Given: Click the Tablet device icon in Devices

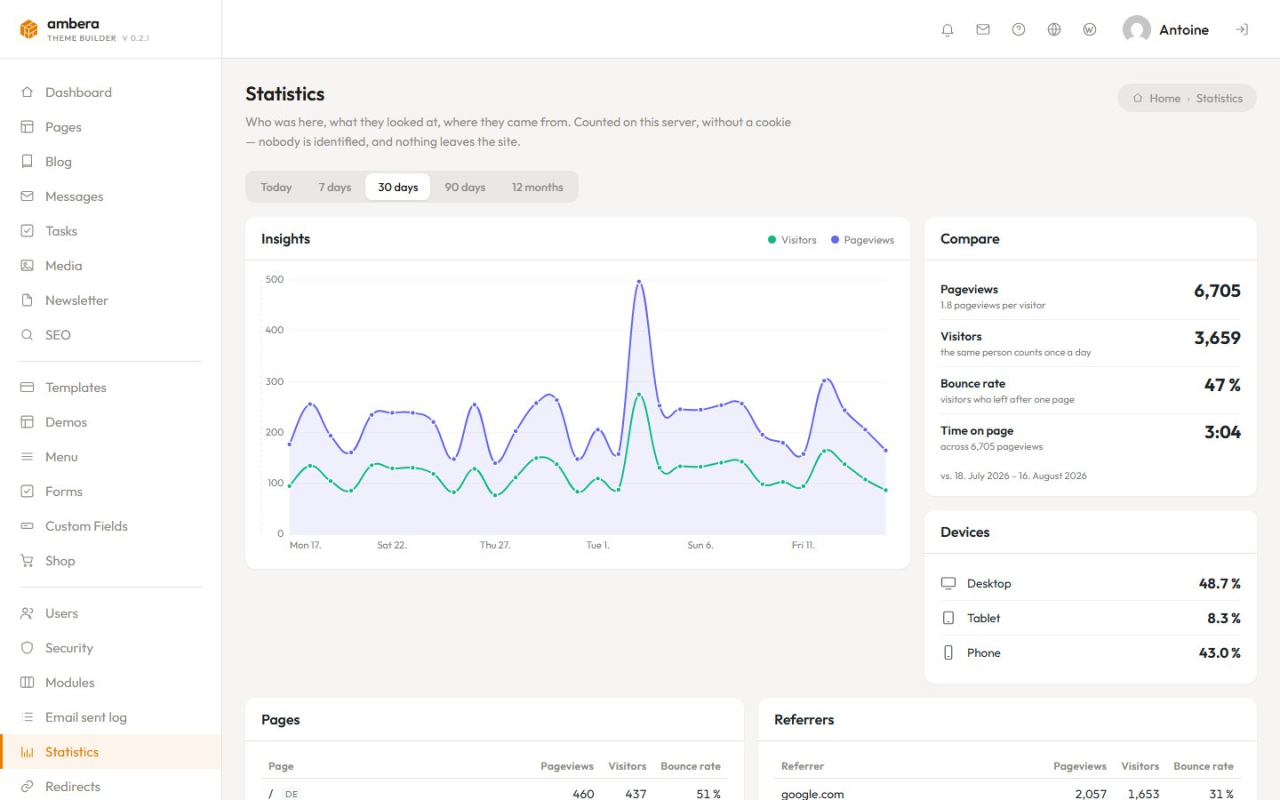Looking at the screenshot, I should [948, 618].
